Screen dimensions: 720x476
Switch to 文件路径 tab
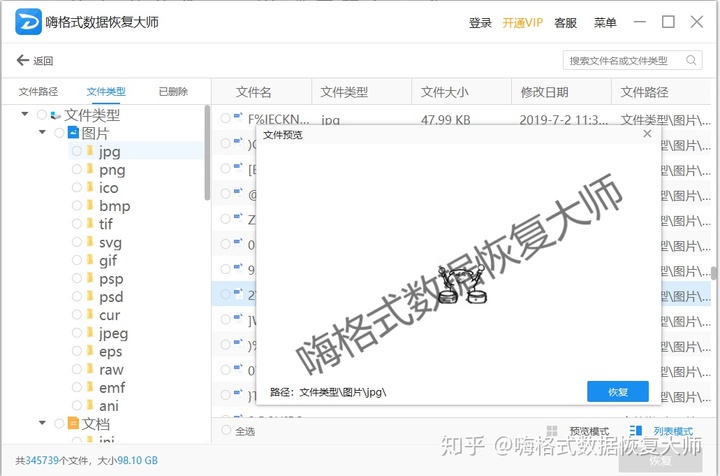click(38, 92)
